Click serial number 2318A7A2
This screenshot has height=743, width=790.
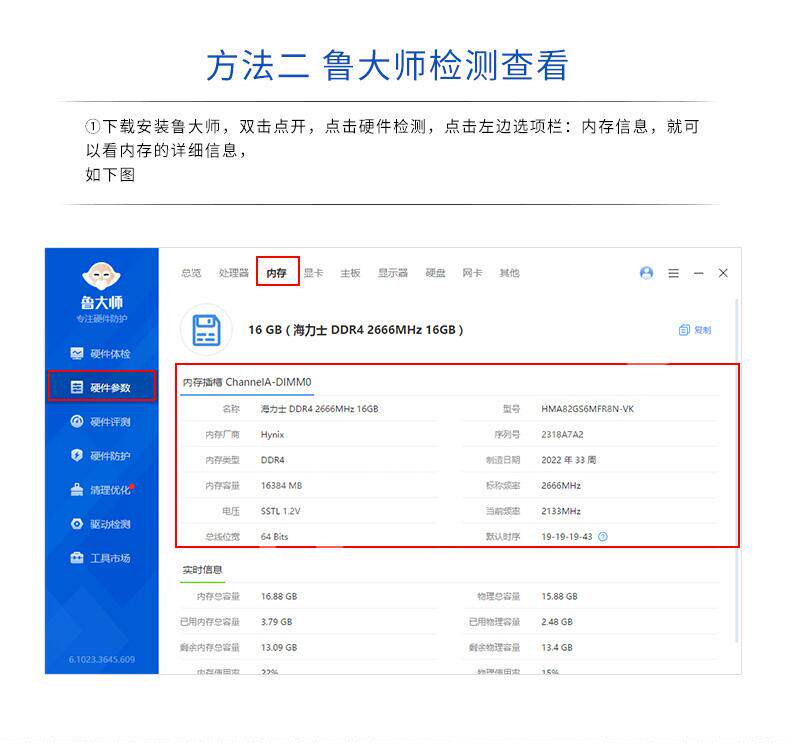[x=562, y=435]
